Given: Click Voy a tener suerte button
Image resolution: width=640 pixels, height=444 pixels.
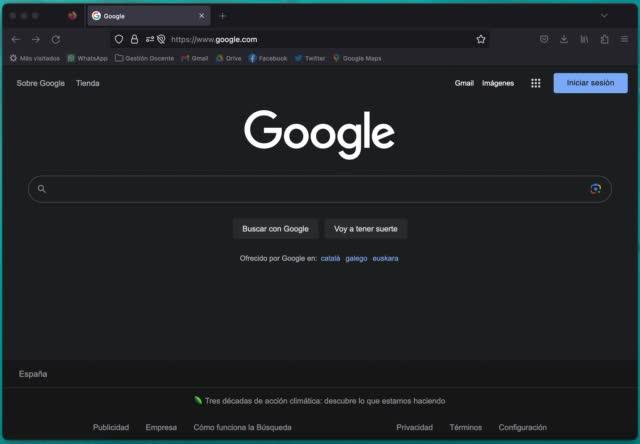Looking at the screenshot, I should 366,229.
